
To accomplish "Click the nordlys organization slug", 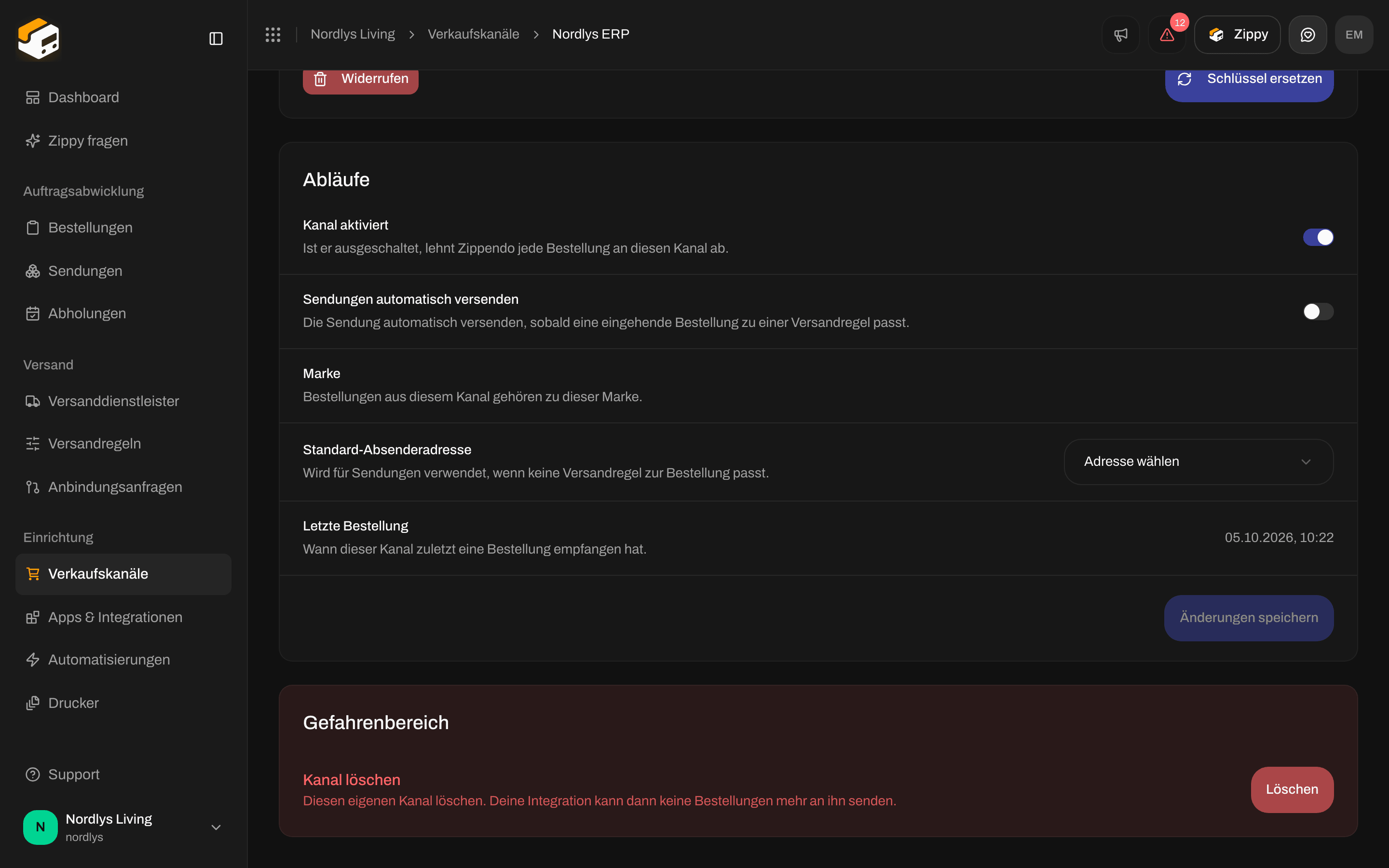I will tap(84, 837).
